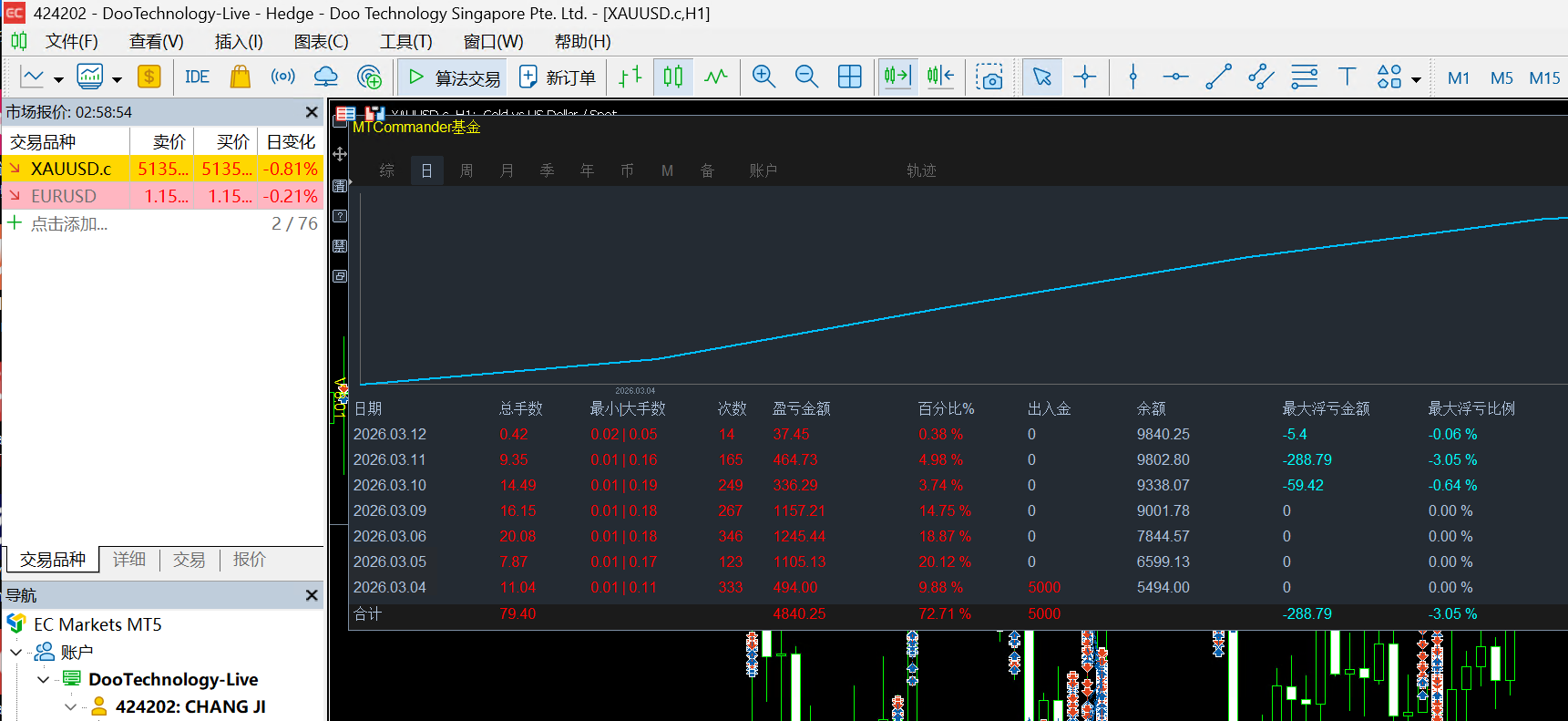Open the chart profiles monitor icon
This screenshot has height=721, width=1568.
pos(89,77)
